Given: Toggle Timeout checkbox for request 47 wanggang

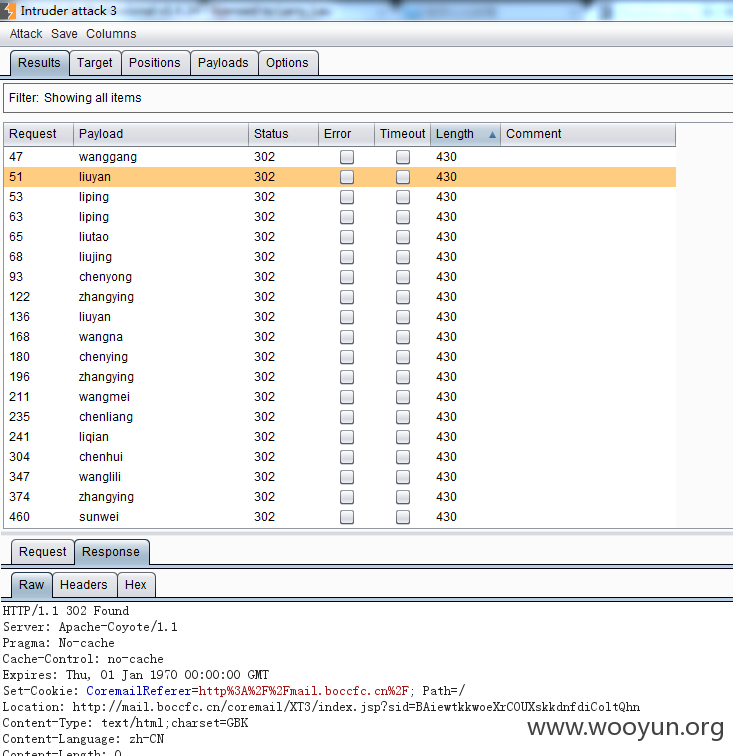Looking at the screenshot, I should coord(403,157).
